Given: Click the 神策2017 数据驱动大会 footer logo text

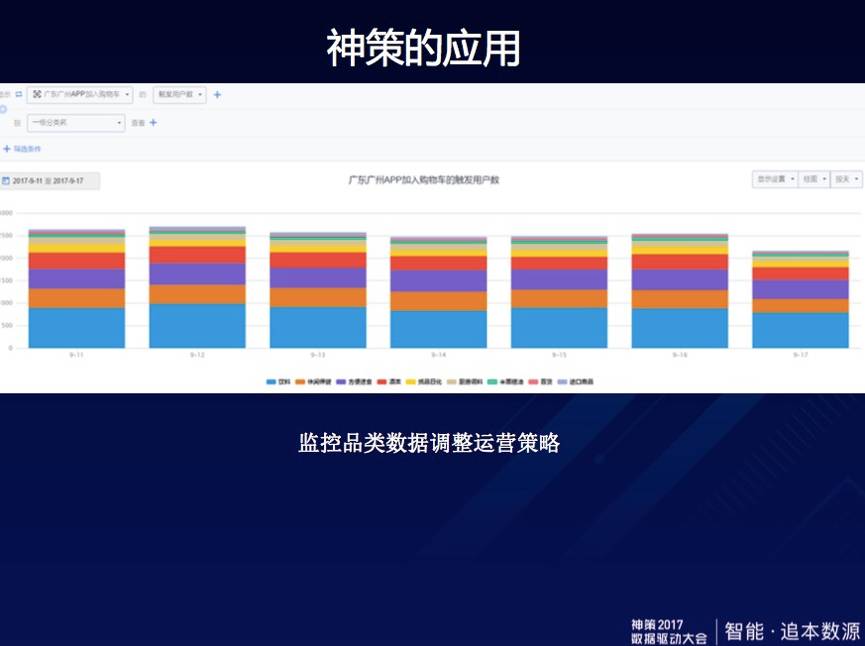Looking at the screenshot, I should pos(669,632).
